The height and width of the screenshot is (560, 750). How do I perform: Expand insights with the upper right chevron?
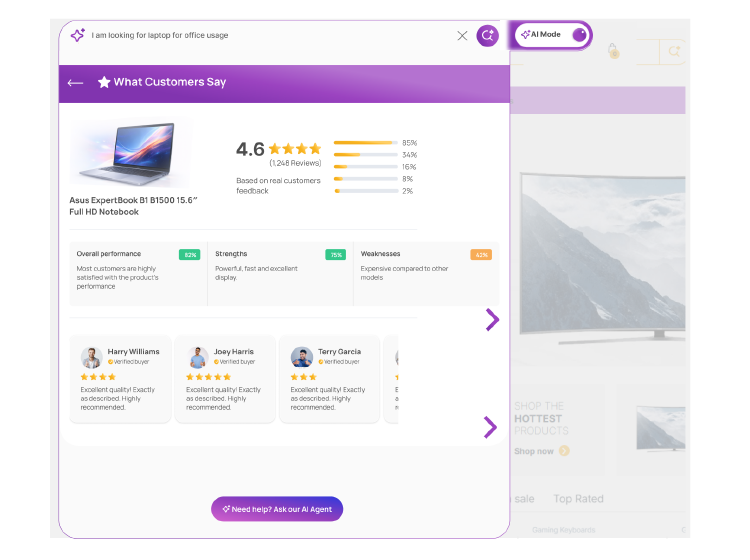point(491,320)
